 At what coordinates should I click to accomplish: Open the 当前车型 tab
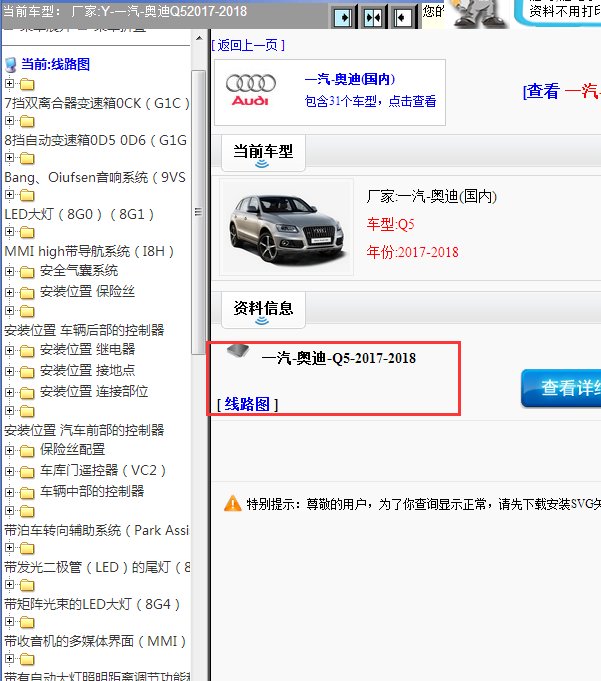pos(263,152)
